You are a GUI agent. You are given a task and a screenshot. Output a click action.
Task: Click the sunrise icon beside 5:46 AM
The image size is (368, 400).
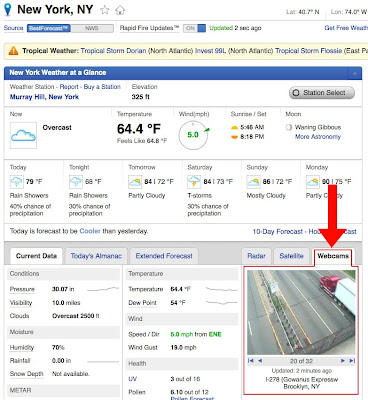click(234, 127)
